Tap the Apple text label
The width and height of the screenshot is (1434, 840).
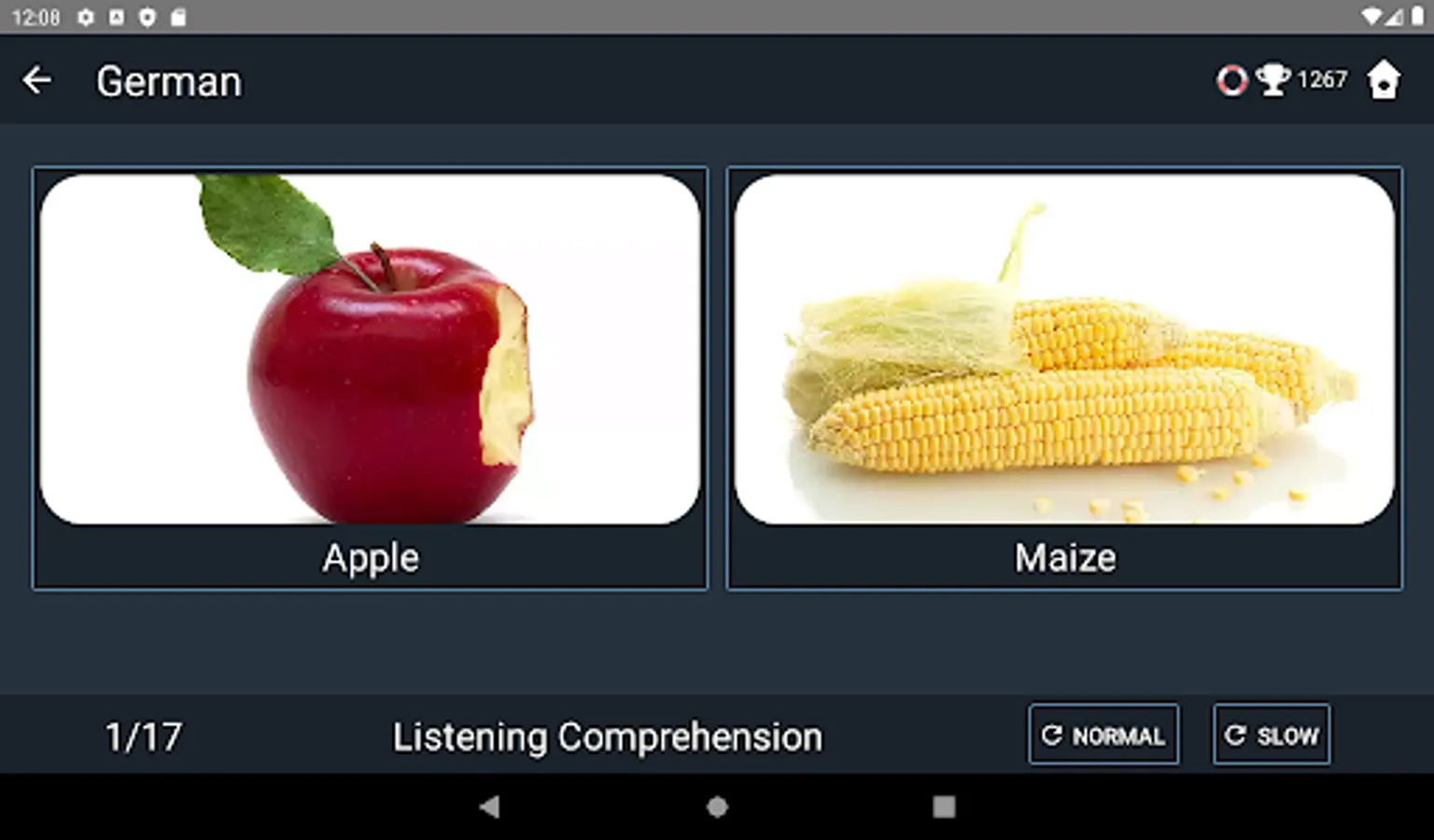pyautogui.click(x=371, y=558)
